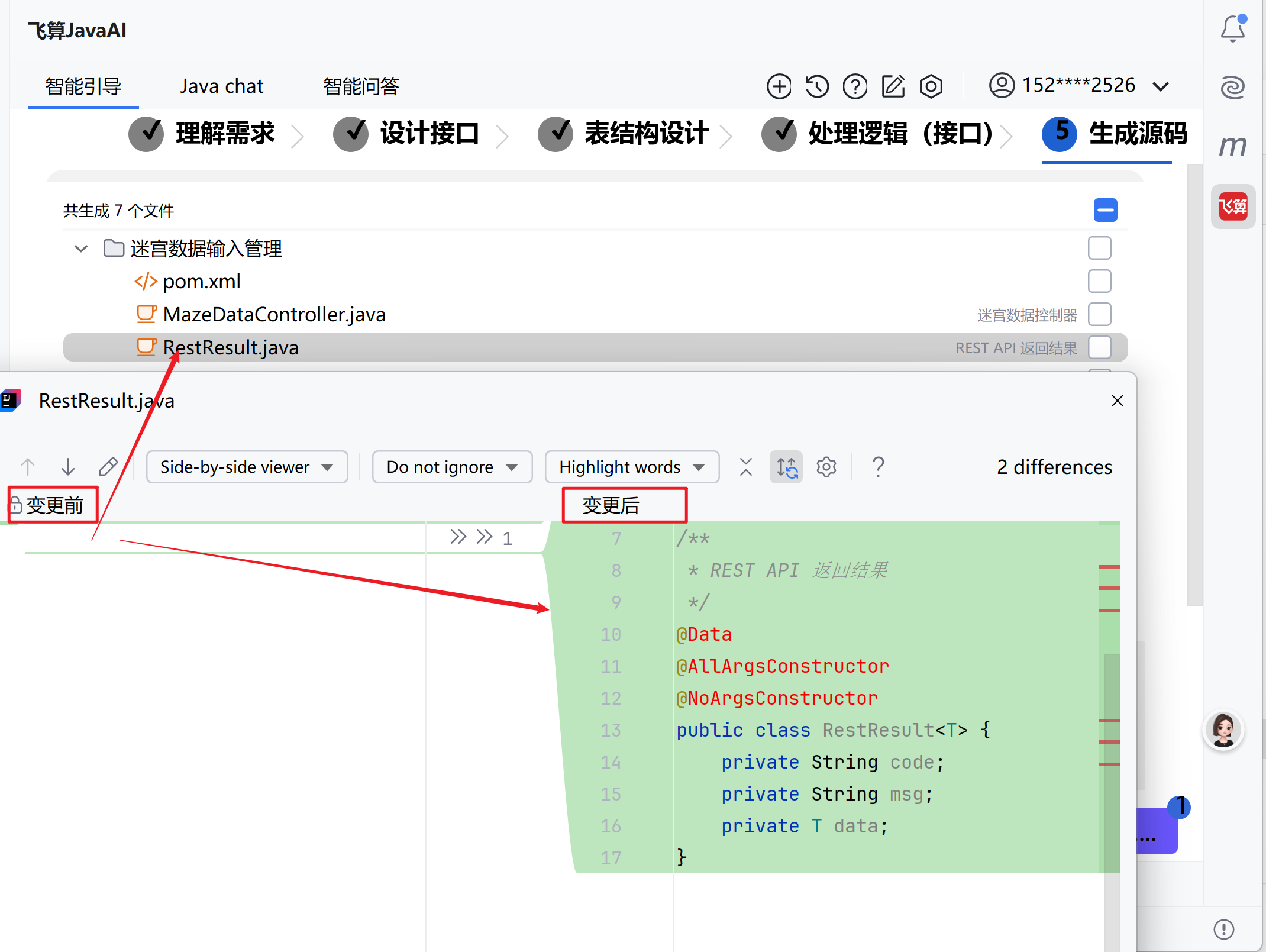Select RestResult.java in file list

(231, 347)
